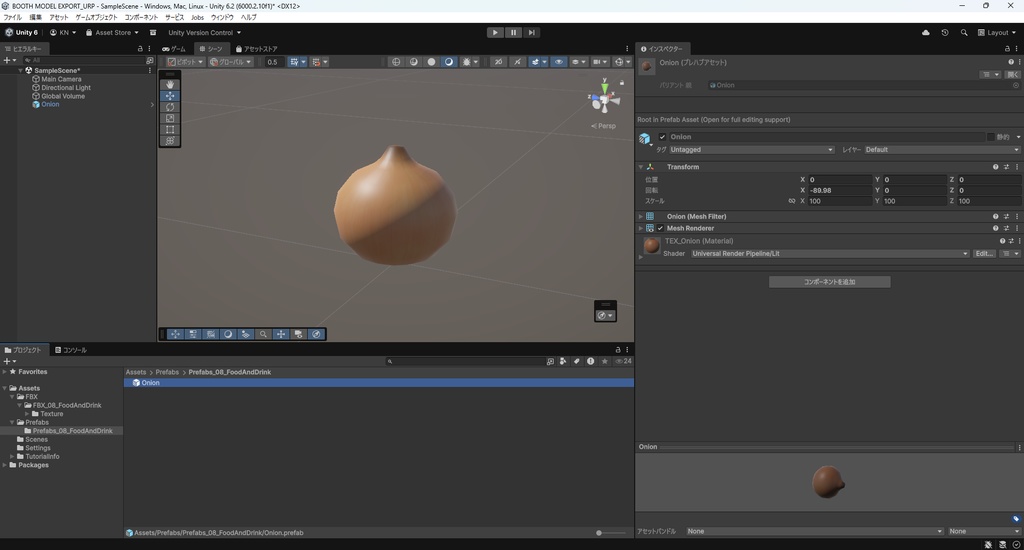Collapse the Transform component
This screenshot has width=1024, height=550.
pyautogui.click(x=641, y=167)
